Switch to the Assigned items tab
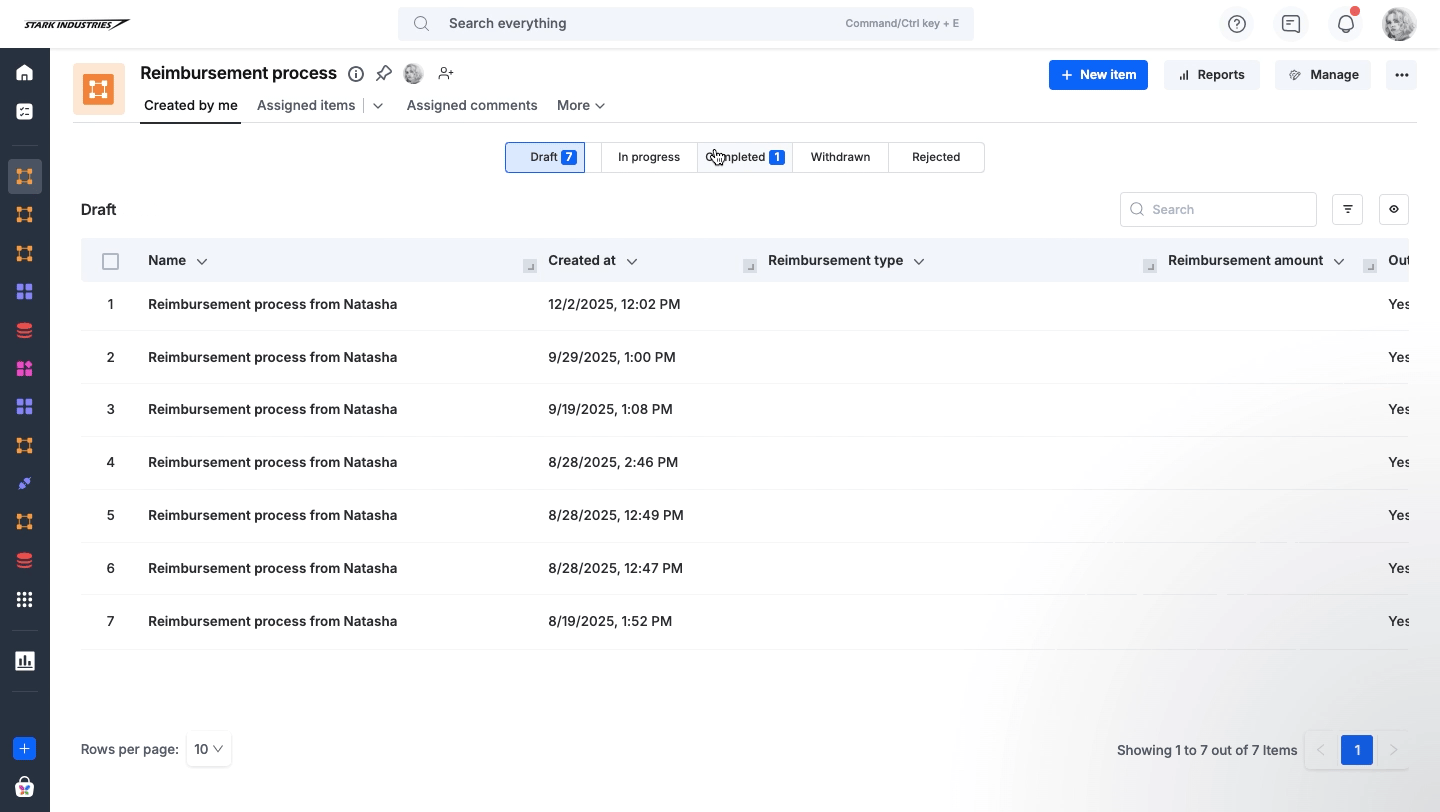 [306, 105]
